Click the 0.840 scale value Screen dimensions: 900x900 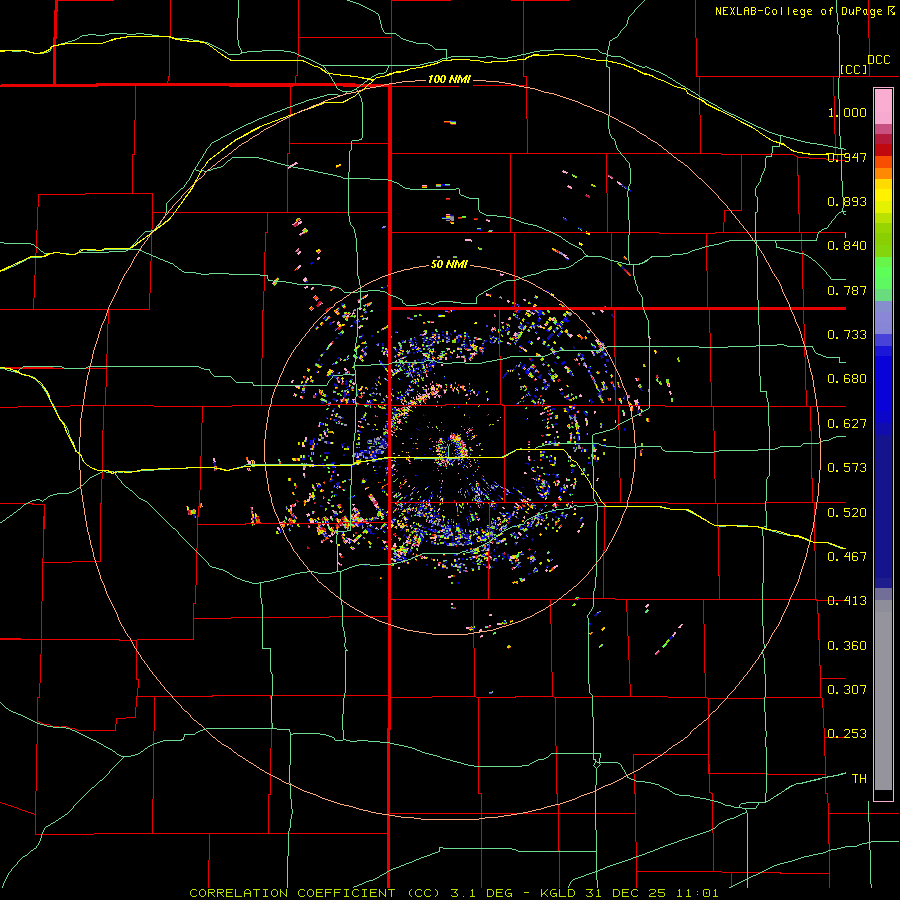click(x=847, y=246)
